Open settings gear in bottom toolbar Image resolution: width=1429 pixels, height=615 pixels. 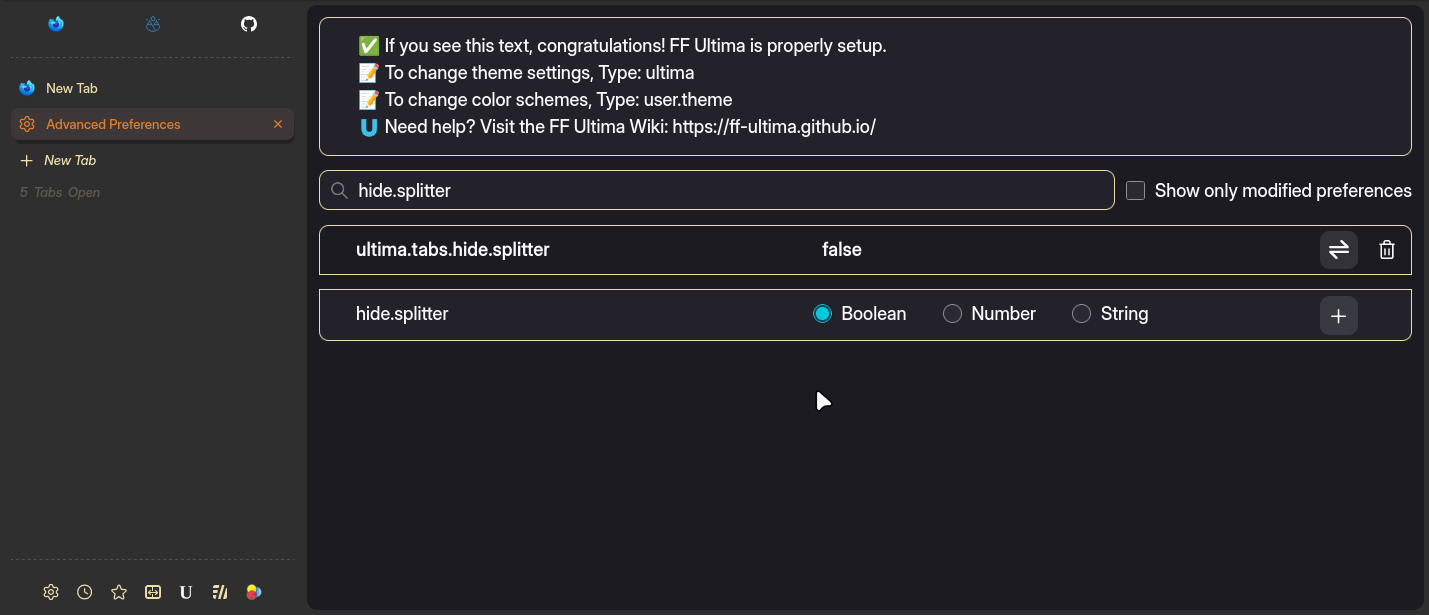click(51, 592)
